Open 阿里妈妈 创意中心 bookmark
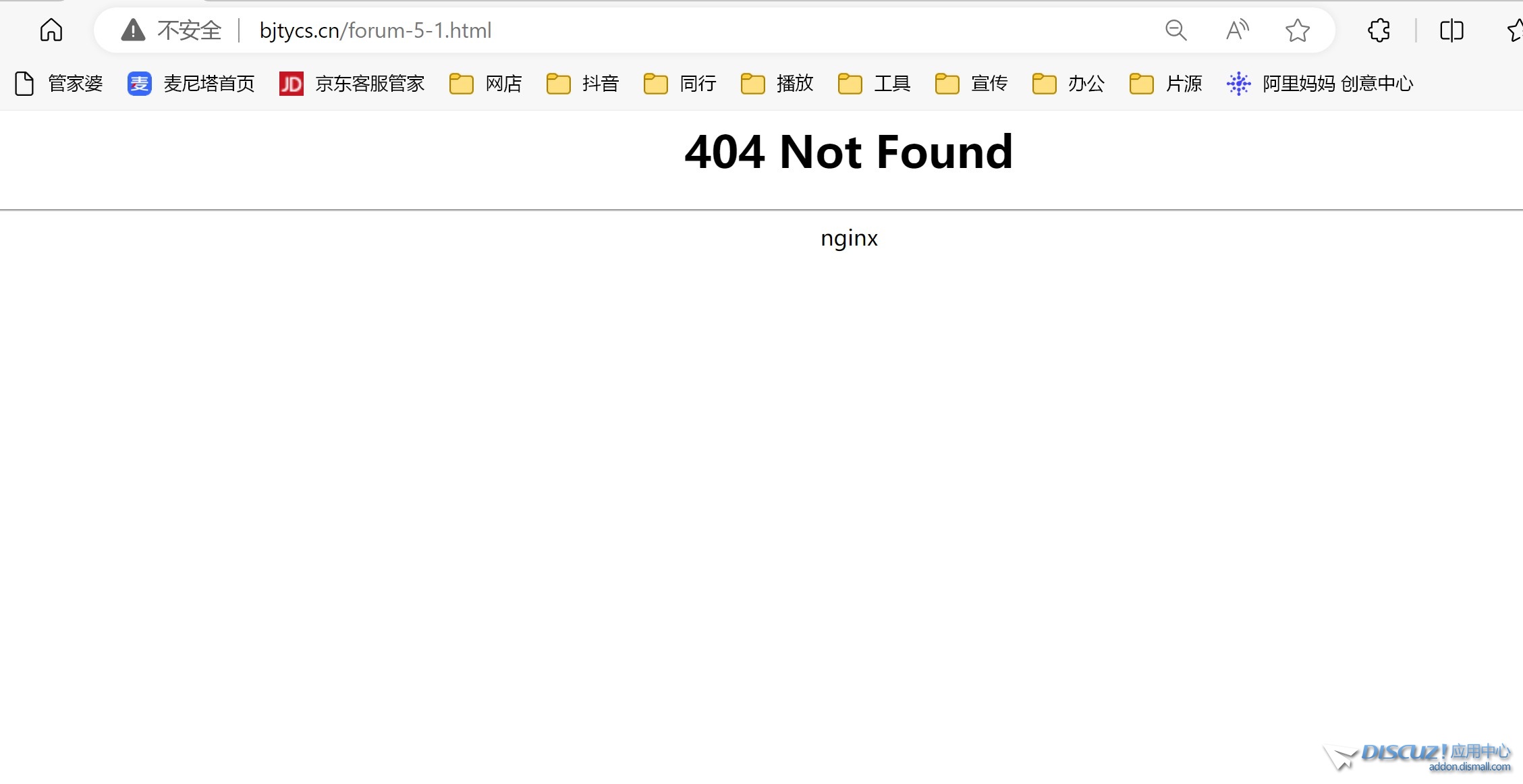The width and height of the screenshot is (1523, 784). coord(1320,84)
